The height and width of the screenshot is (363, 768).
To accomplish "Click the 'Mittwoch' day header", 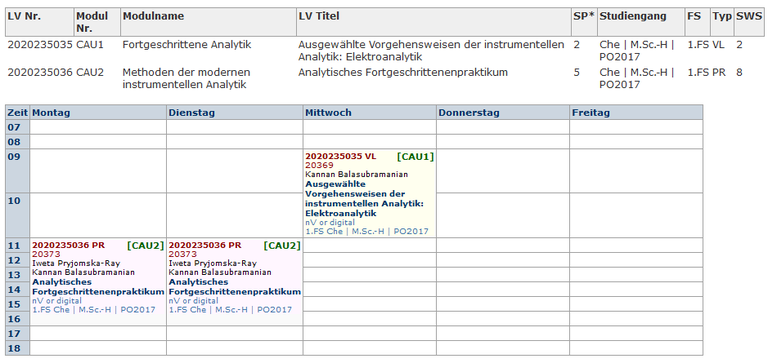I will 370,113.
